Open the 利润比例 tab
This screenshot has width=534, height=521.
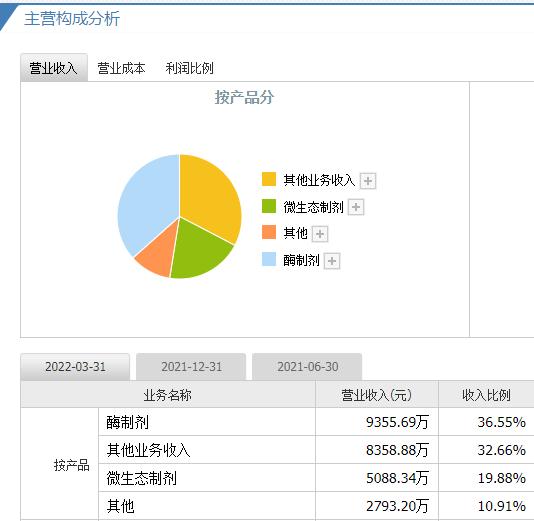189,68
